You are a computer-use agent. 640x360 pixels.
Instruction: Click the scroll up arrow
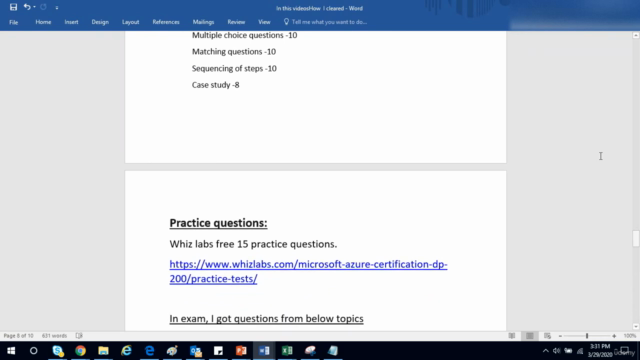636,36
